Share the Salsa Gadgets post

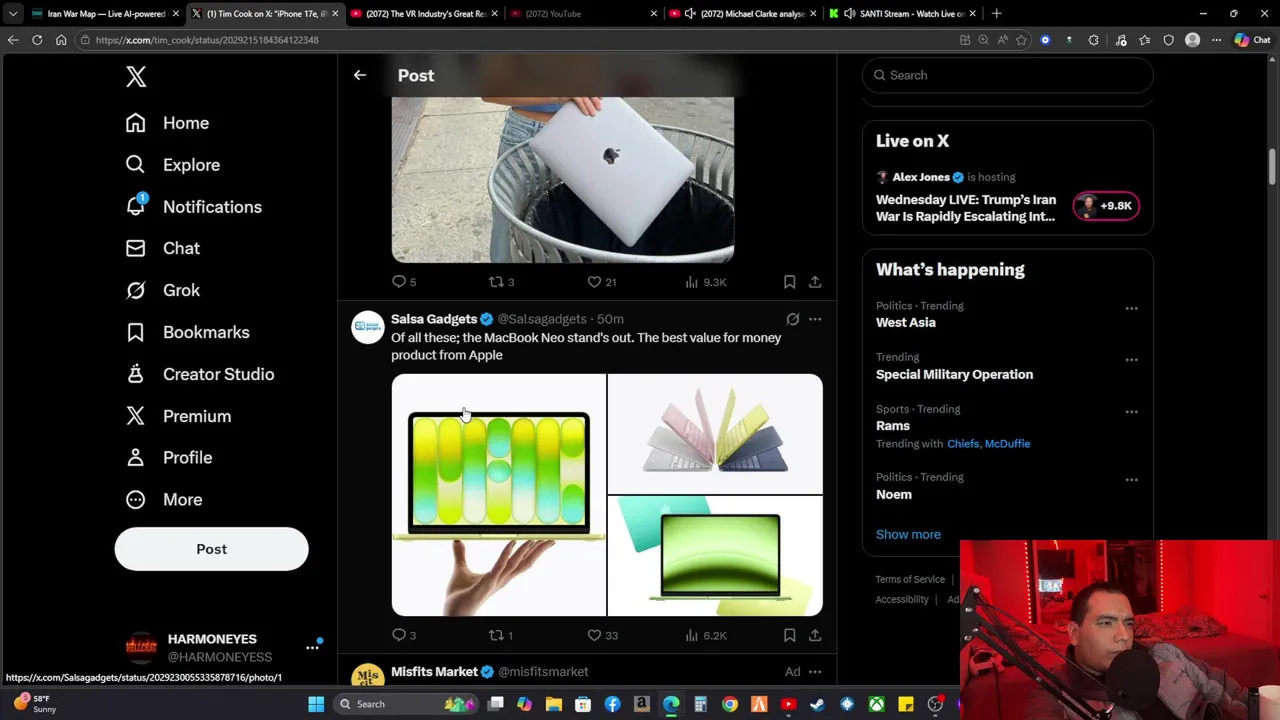(x=815, y=635)
